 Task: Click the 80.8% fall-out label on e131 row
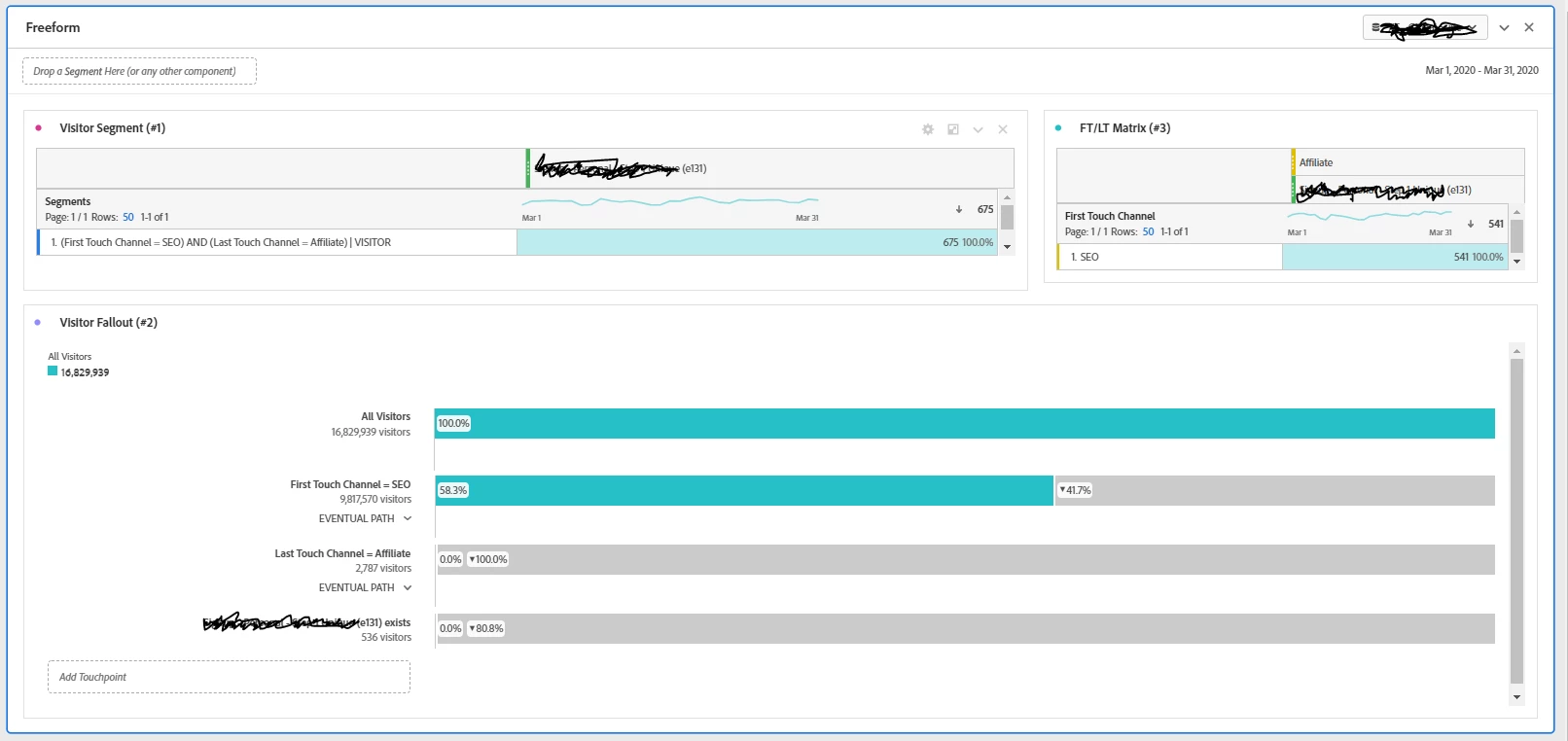point(486,628)
